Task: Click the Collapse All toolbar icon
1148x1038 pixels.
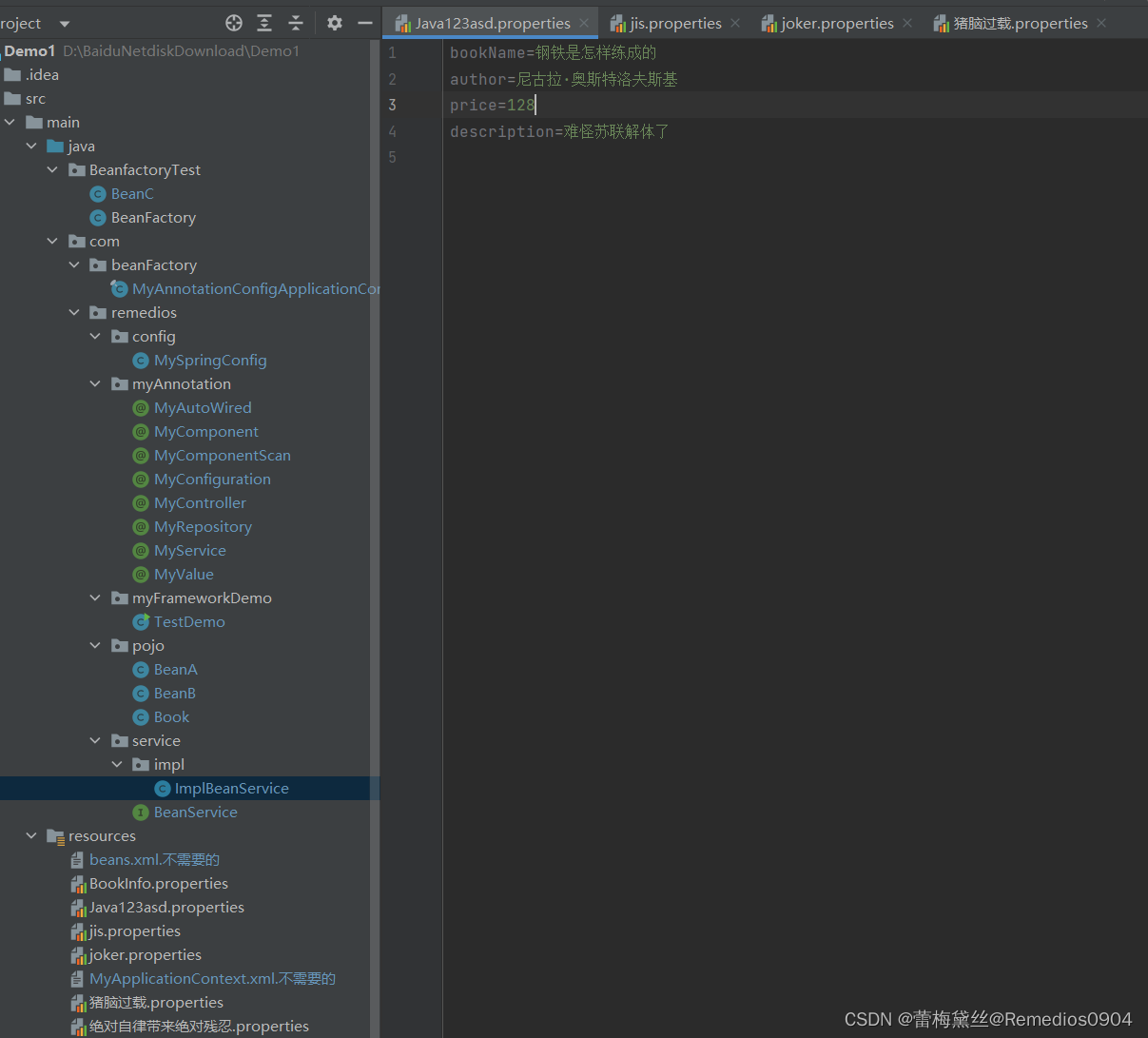Action: 296,23
